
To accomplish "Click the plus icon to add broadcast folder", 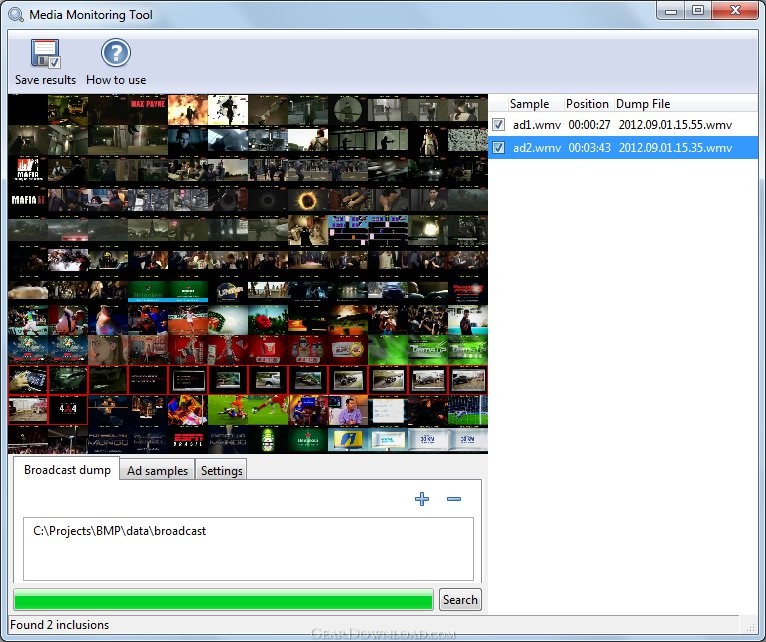I will coord(422,499).
